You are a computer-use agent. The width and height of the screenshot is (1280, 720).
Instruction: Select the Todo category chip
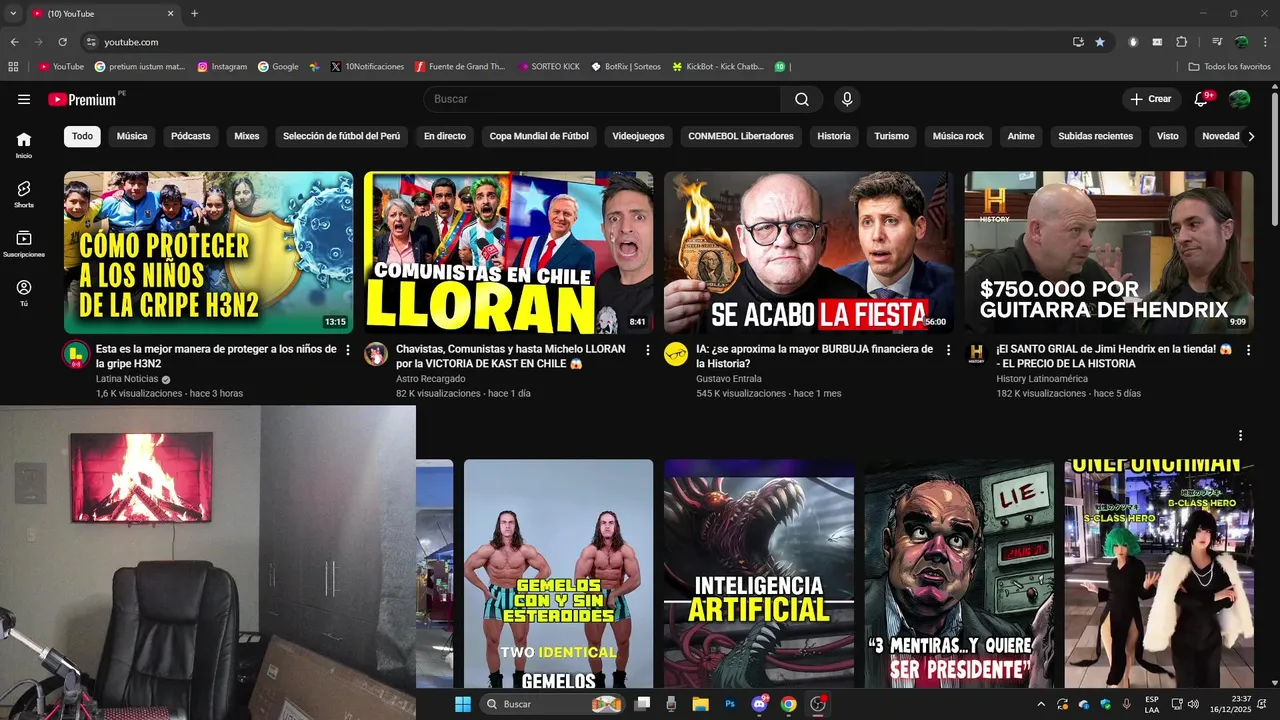[82, 136]
